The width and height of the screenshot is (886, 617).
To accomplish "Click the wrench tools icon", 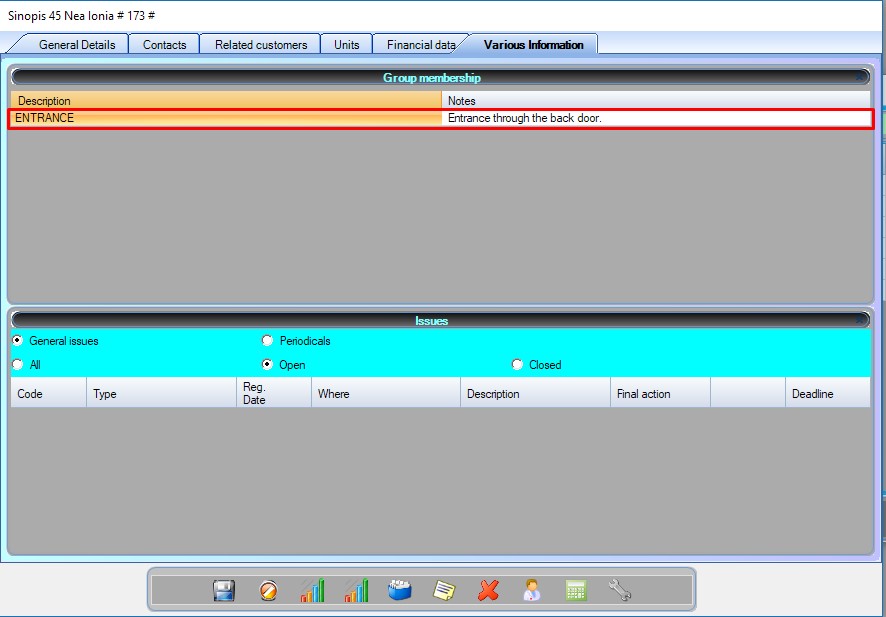I will (619, 591).
